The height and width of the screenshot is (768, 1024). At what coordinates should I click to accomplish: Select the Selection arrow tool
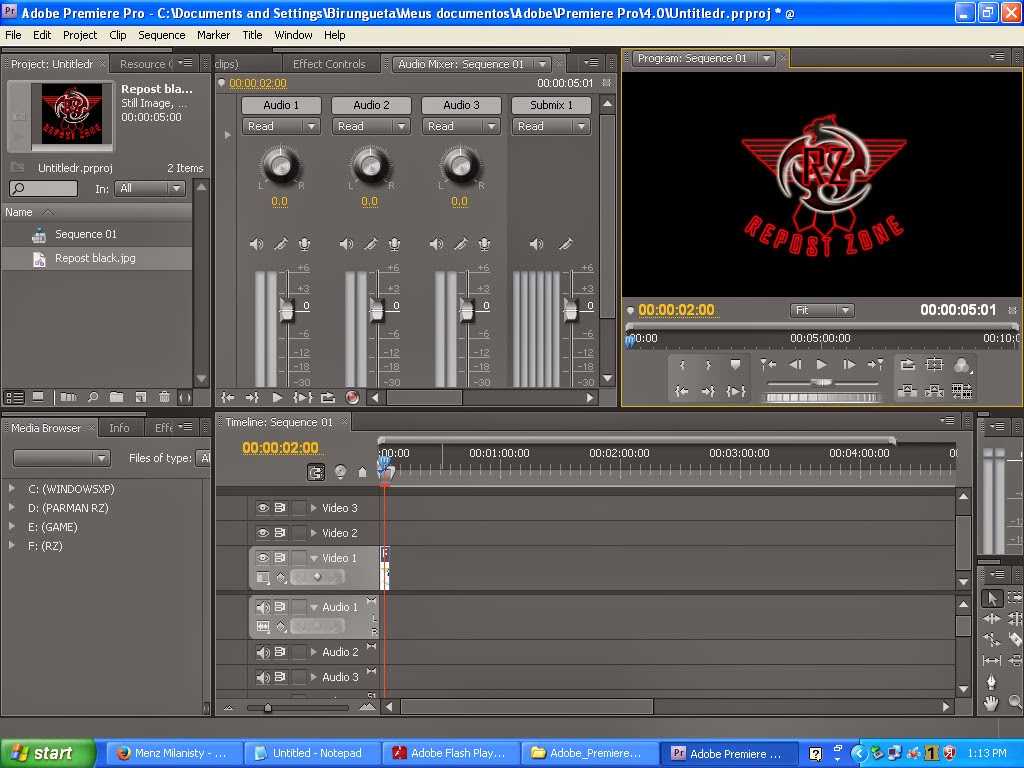click(x=991, y=598)
